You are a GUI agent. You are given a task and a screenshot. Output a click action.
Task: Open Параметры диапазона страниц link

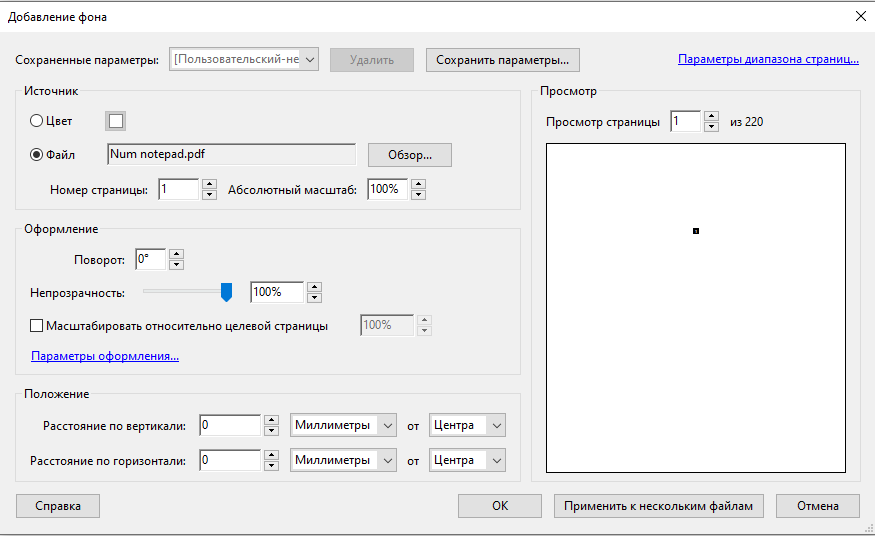768,59
